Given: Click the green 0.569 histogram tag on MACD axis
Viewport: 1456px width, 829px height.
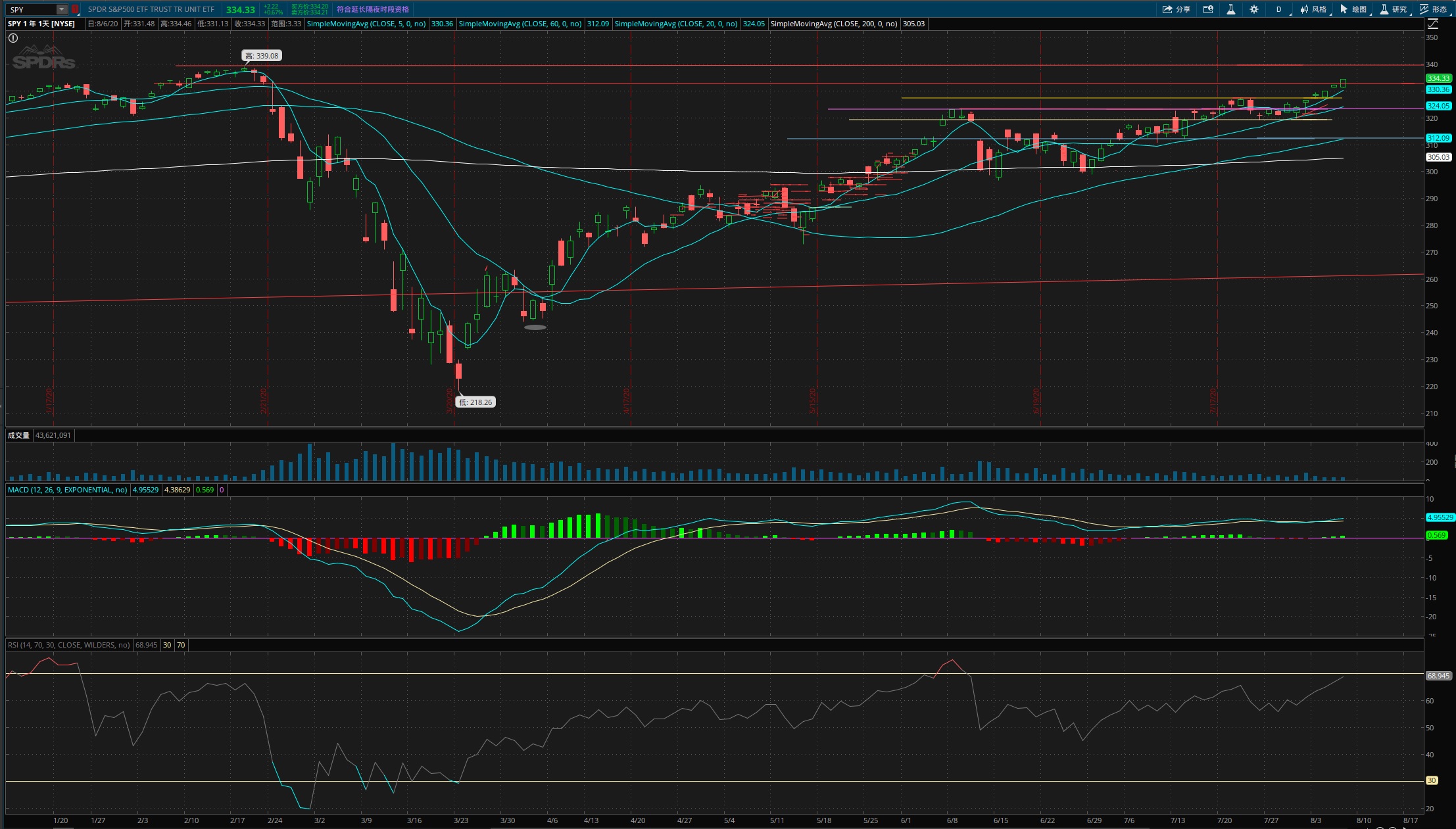Looking at the screenshot, I should click(x=1437, y=535).
